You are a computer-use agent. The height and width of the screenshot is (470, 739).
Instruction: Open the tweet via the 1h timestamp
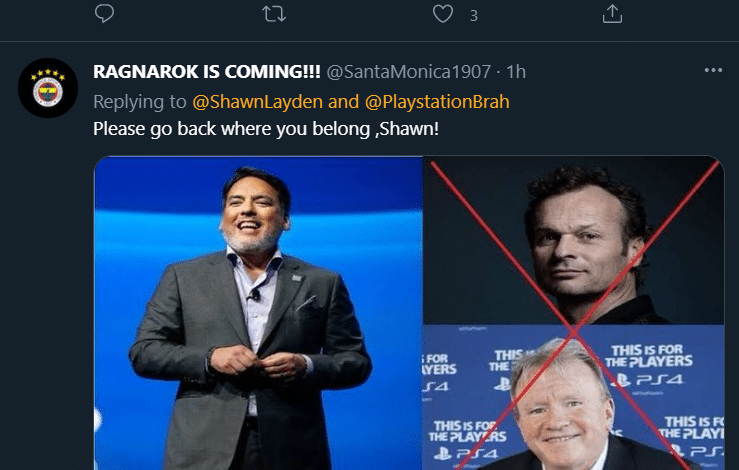click(516, 72)
